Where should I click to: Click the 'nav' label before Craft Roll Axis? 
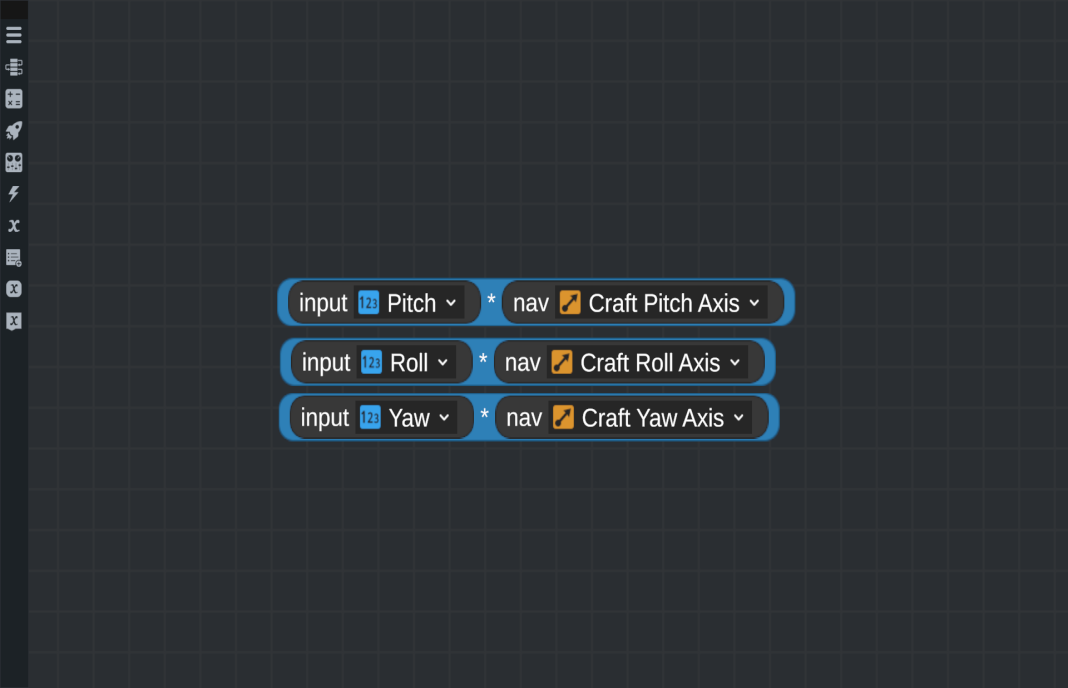522,363
